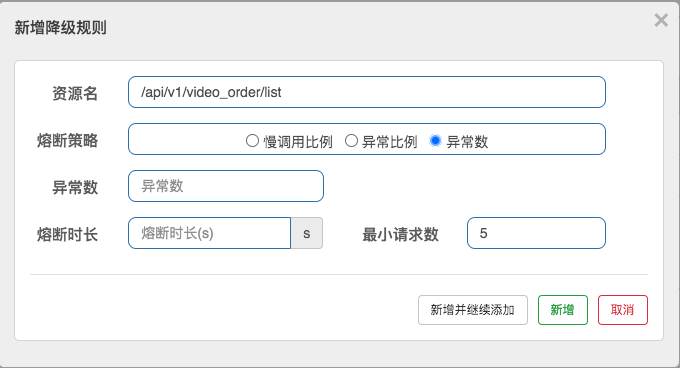Select the checked 异常数 radio circle
The height and width of the screenshot is (368, 680).
(435, 141)
